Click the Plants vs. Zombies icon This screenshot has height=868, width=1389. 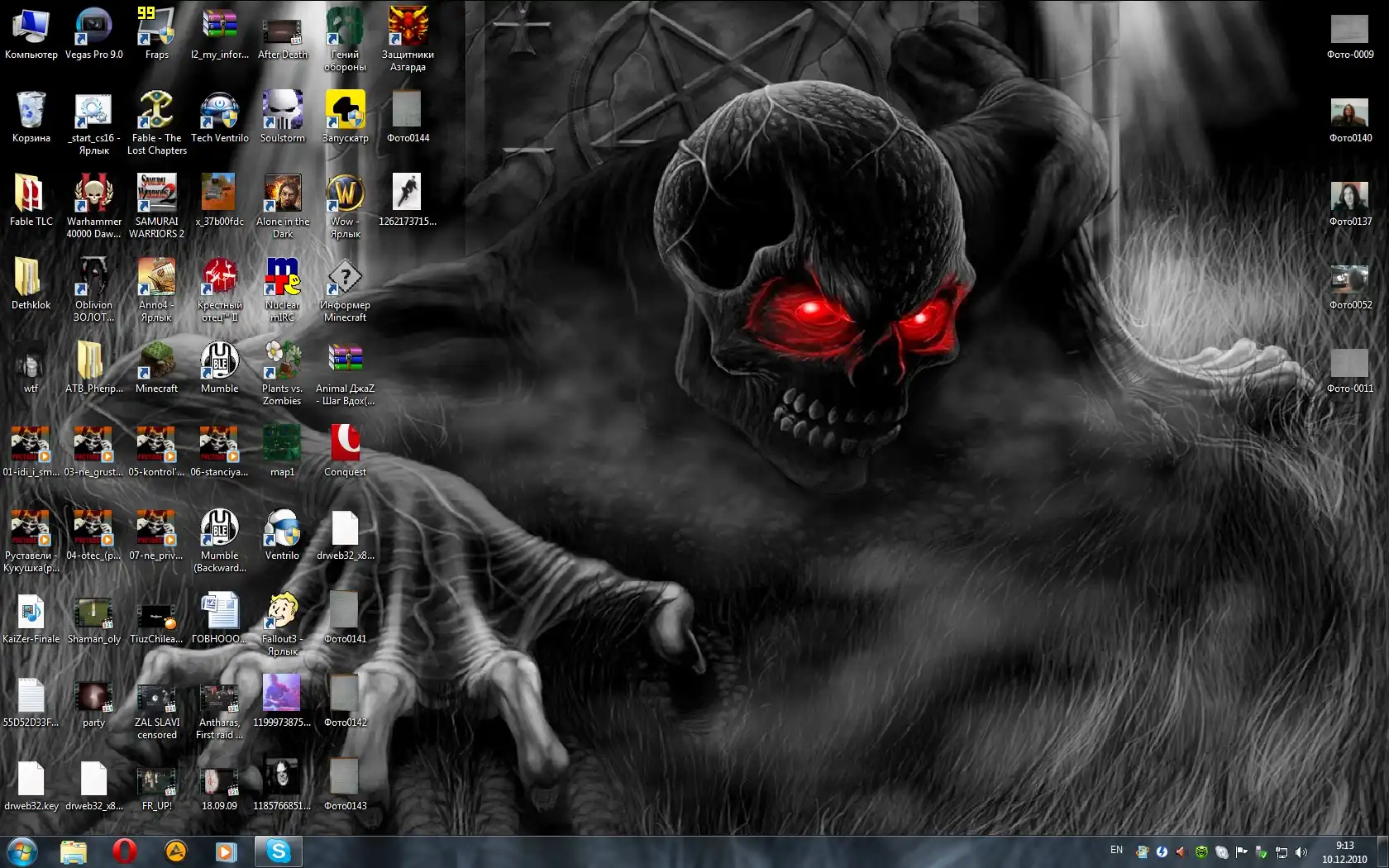tap(282, 361)
